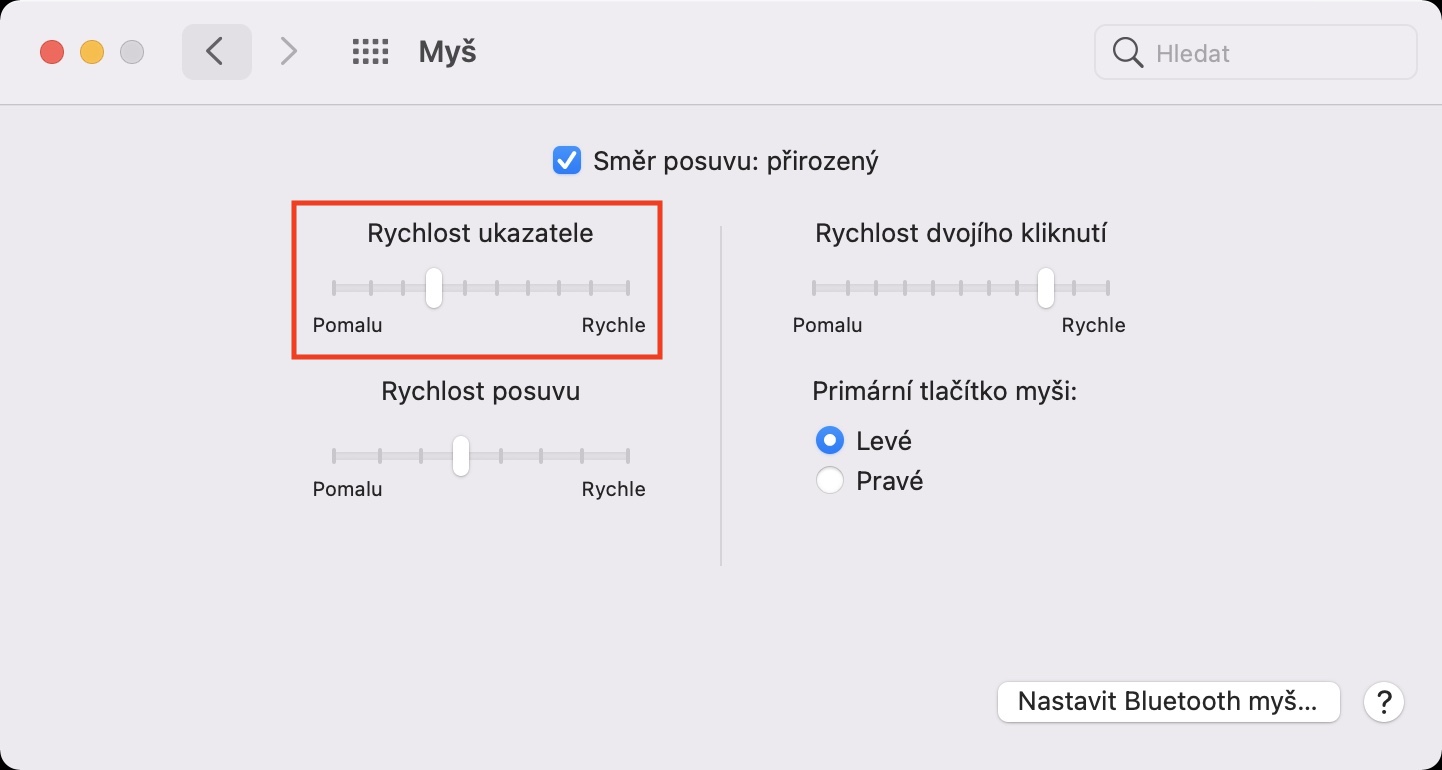Click the search magnifying glass icon
The image size is (1442, 770).
[x=1127, y=53]
